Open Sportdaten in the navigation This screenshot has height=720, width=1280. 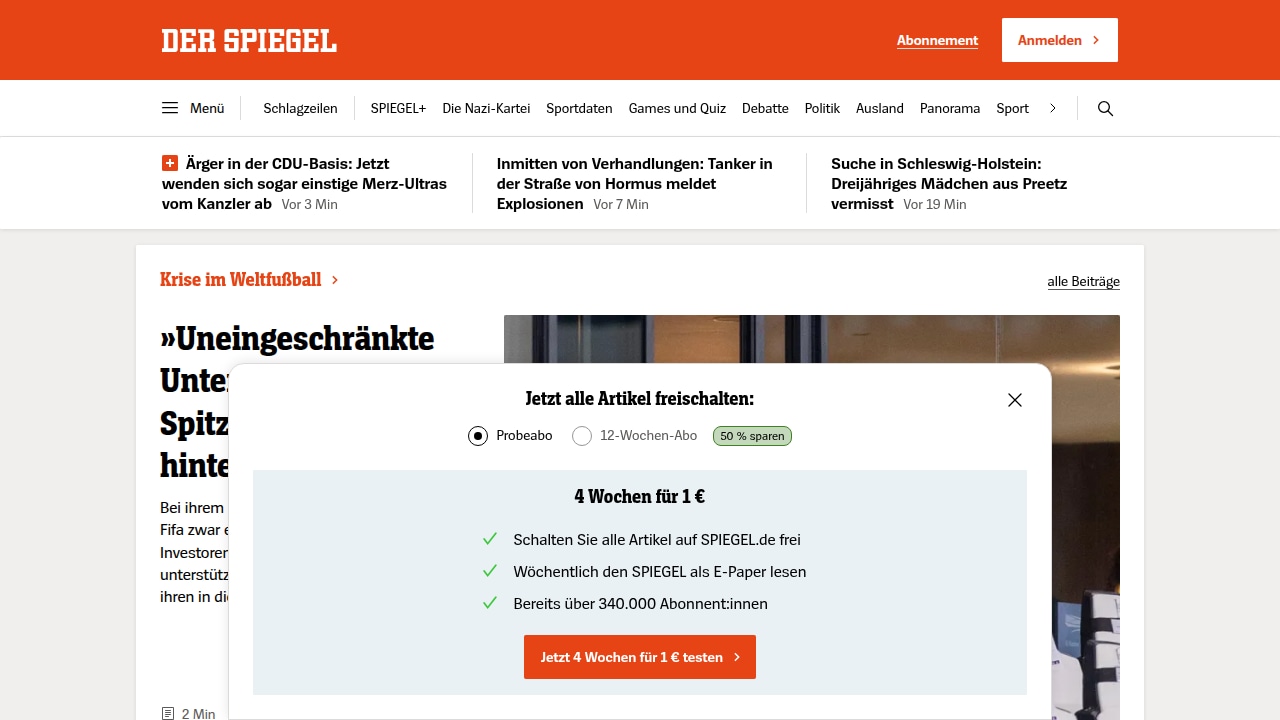pyautogui.click(x=579, y=108)
